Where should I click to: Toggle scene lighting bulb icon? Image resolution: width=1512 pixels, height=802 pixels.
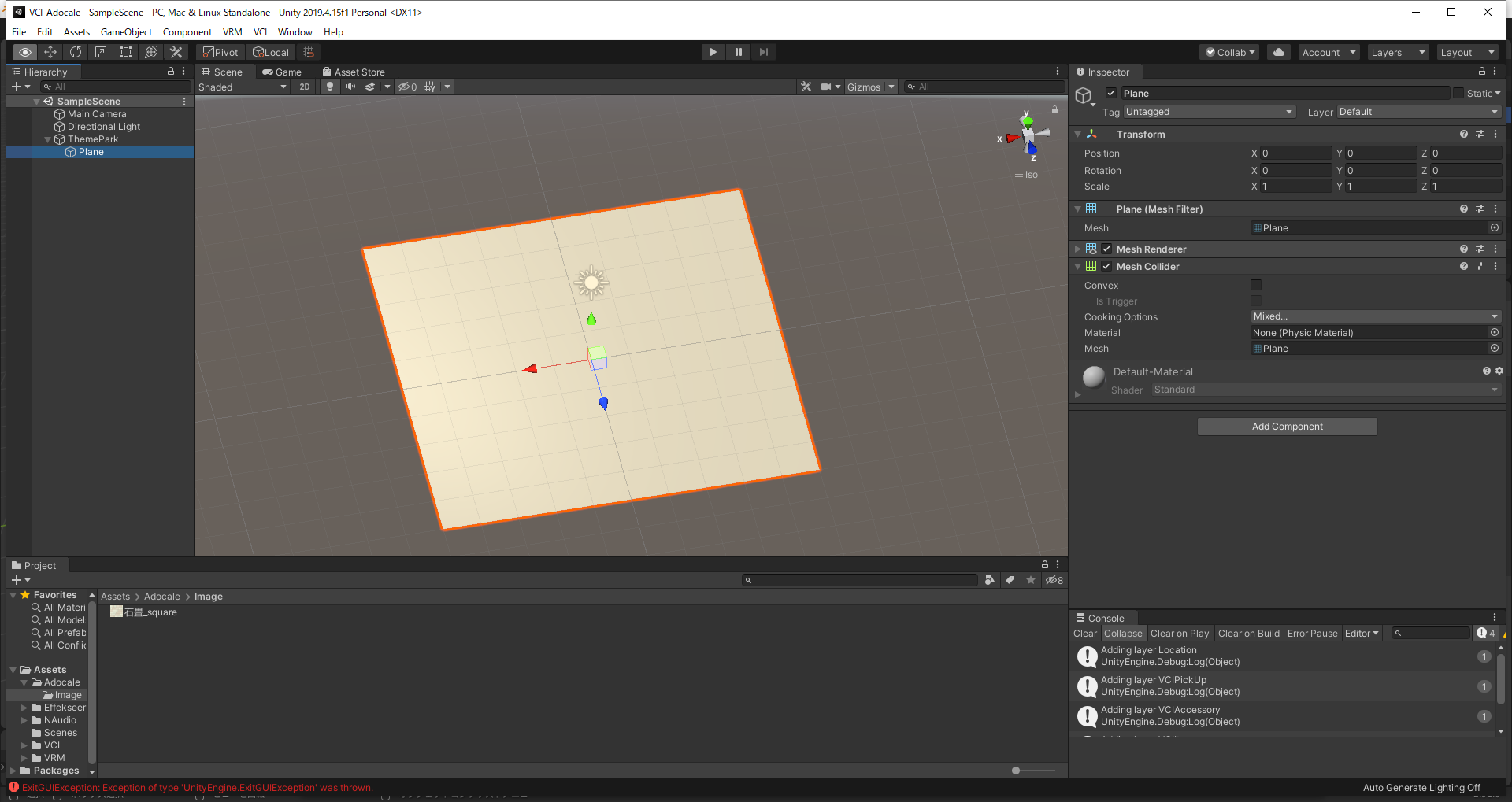pos(330,87)
